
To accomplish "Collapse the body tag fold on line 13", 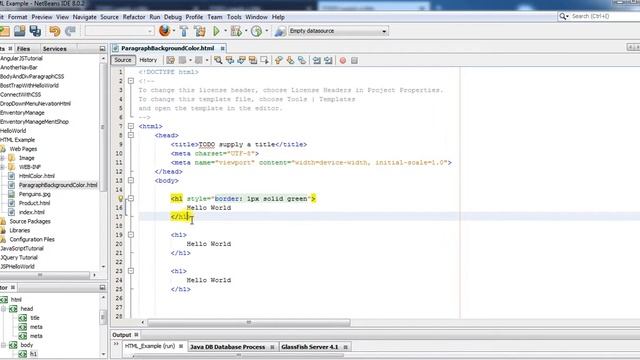I will point(131,180).
